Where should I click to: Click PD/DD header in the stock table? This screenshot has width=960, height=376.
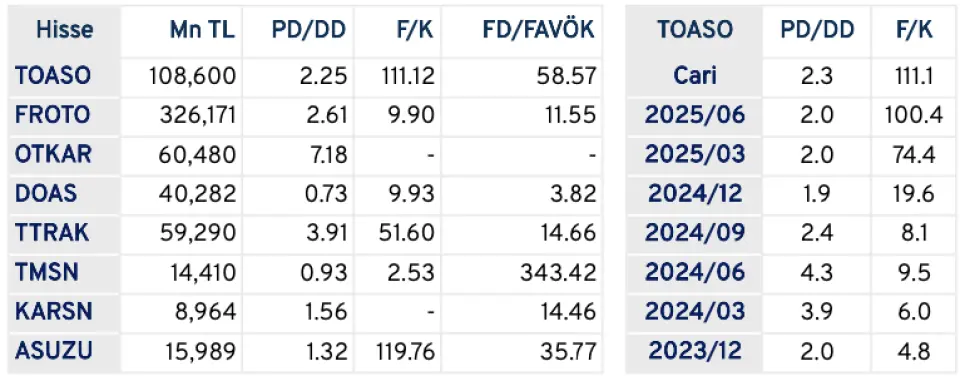tap(309, 30)
